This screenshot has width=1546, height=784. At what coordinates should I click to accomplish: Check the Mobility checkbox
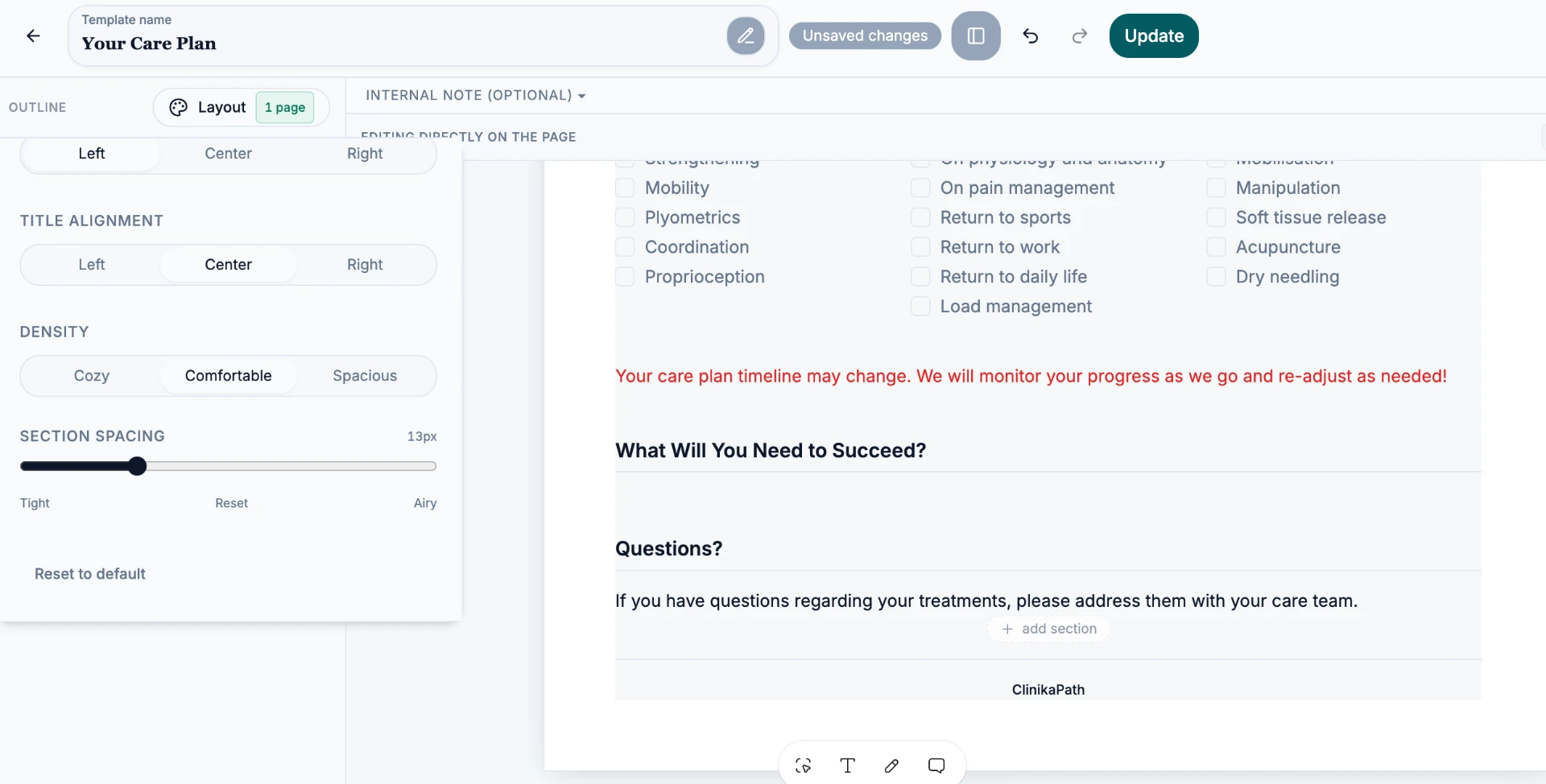(625, 188)
